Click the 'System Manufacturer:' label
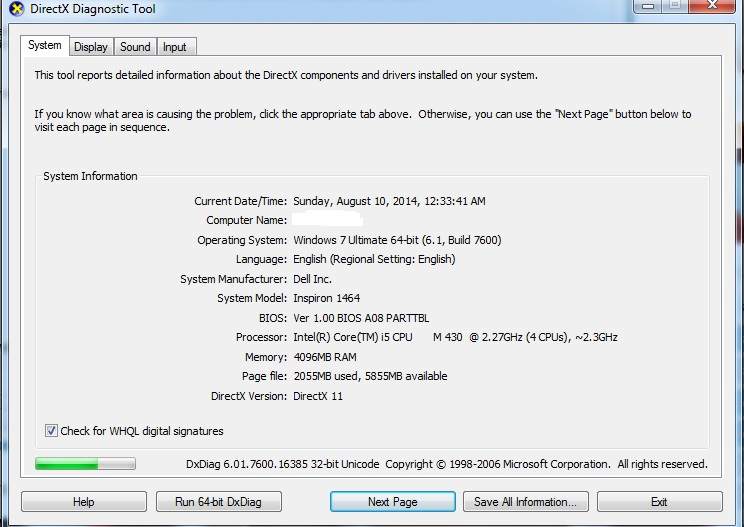744x527 pixels. tap(233, 279)
